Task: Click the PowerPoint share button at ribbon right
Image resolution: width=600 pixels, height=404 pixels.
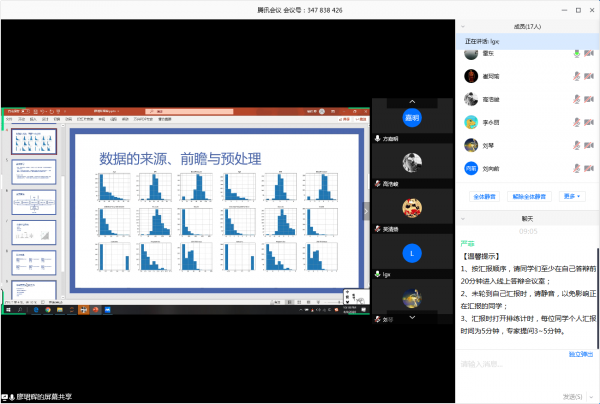Action: tap(345, 119)
